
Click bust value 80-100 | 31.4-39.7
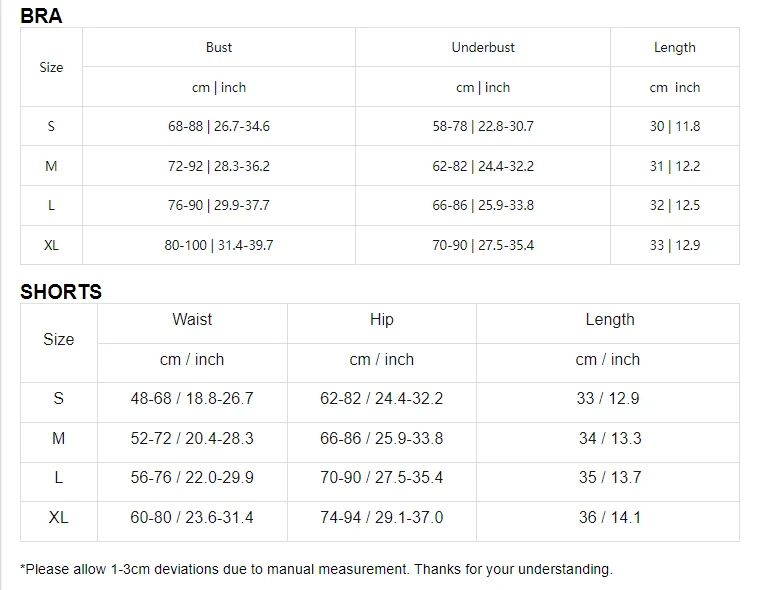219,245
